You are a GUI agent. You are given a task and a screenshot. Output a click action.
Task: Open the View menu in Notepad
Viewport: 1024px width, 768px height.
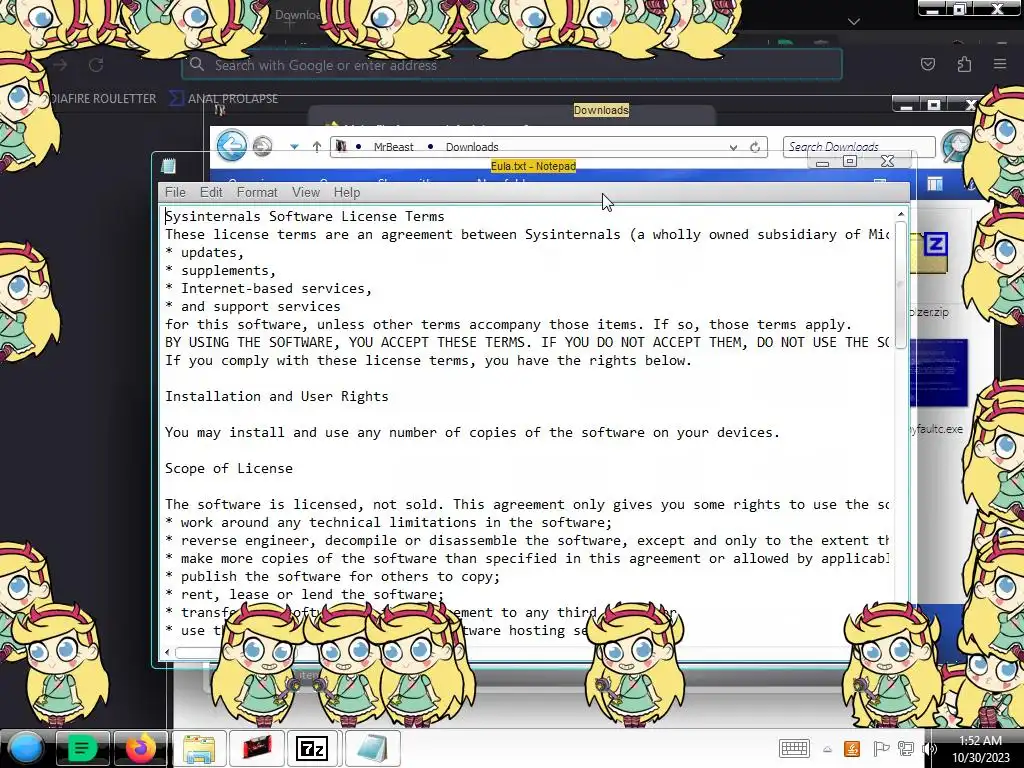(306, 192)
